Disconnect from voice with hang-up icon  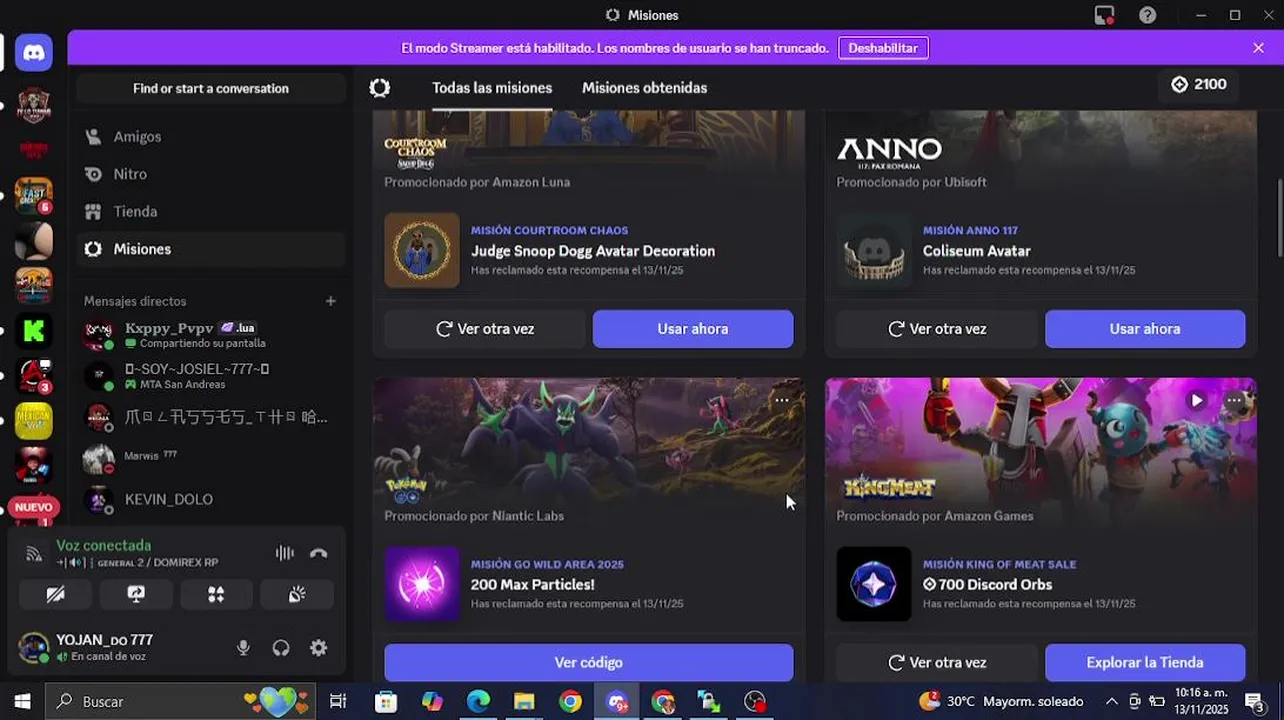pyautogui.click(x=319, y=553)
